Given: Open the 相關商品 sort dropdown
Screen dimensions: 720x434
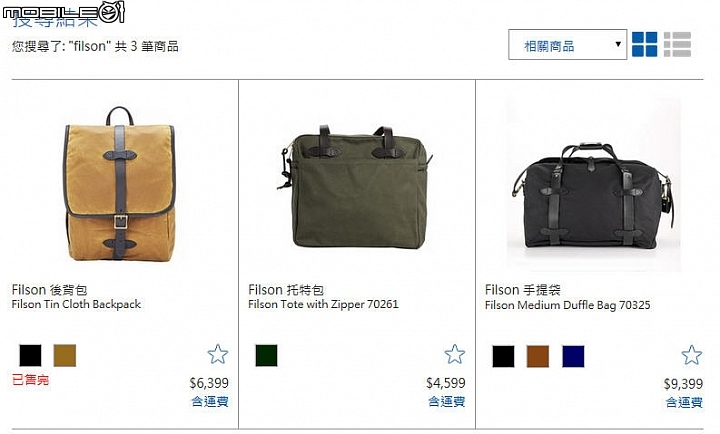Looking at the screenshot, I should [x=568, y=45].
